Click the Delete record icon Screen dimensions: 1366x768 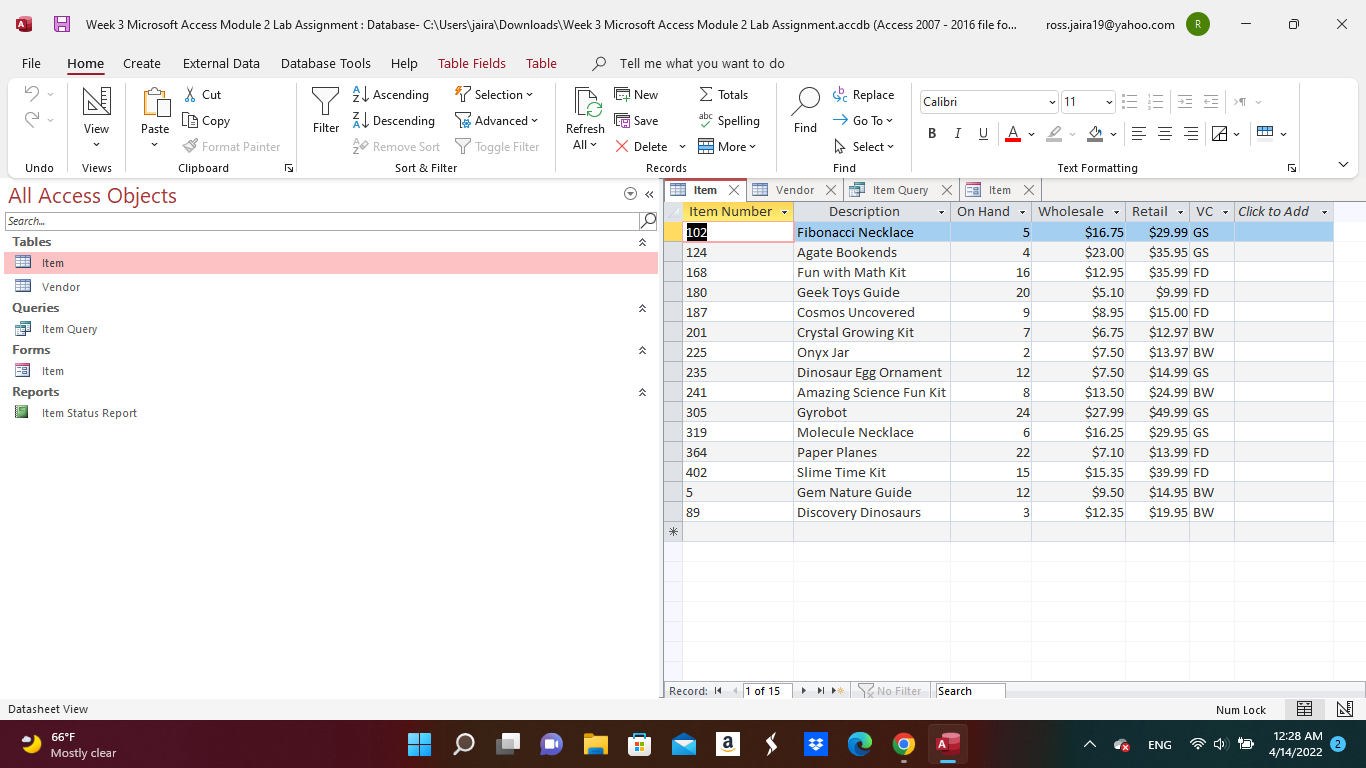coord(622,146)
